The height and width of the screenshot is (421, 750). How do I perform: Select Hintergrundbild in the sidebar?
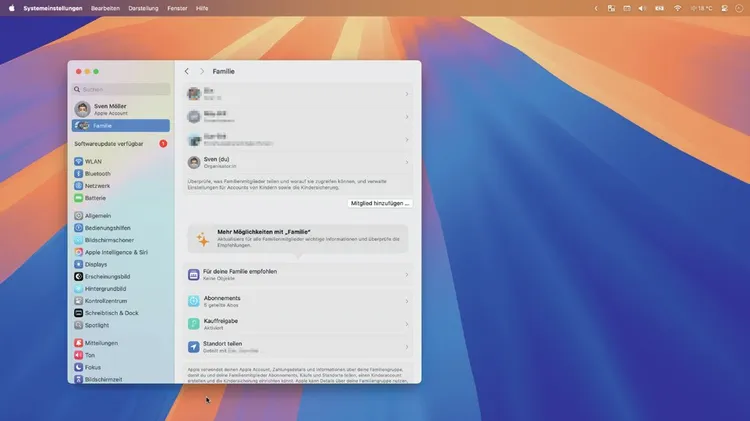[121, 289]
